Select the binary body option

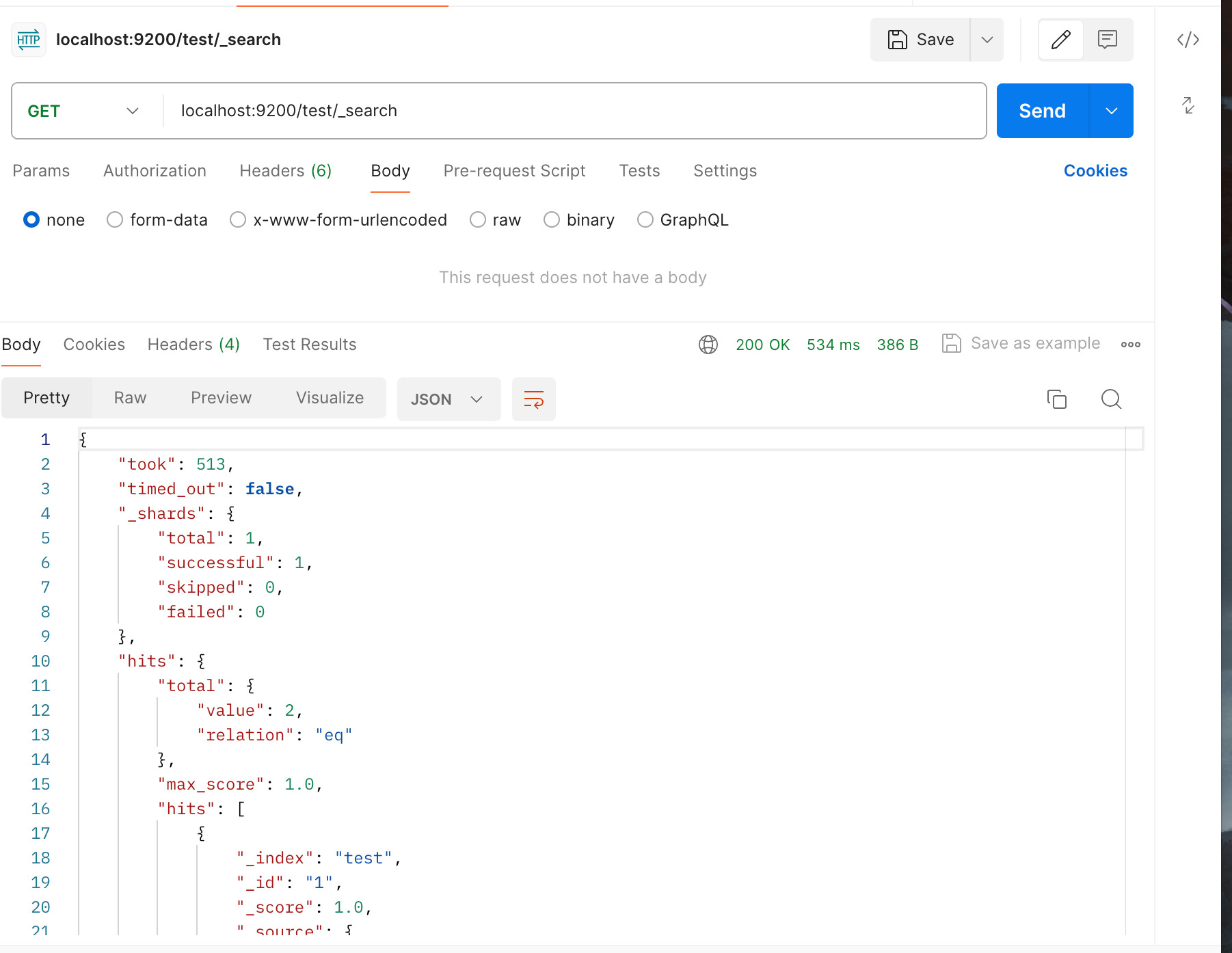coord(552,219)
